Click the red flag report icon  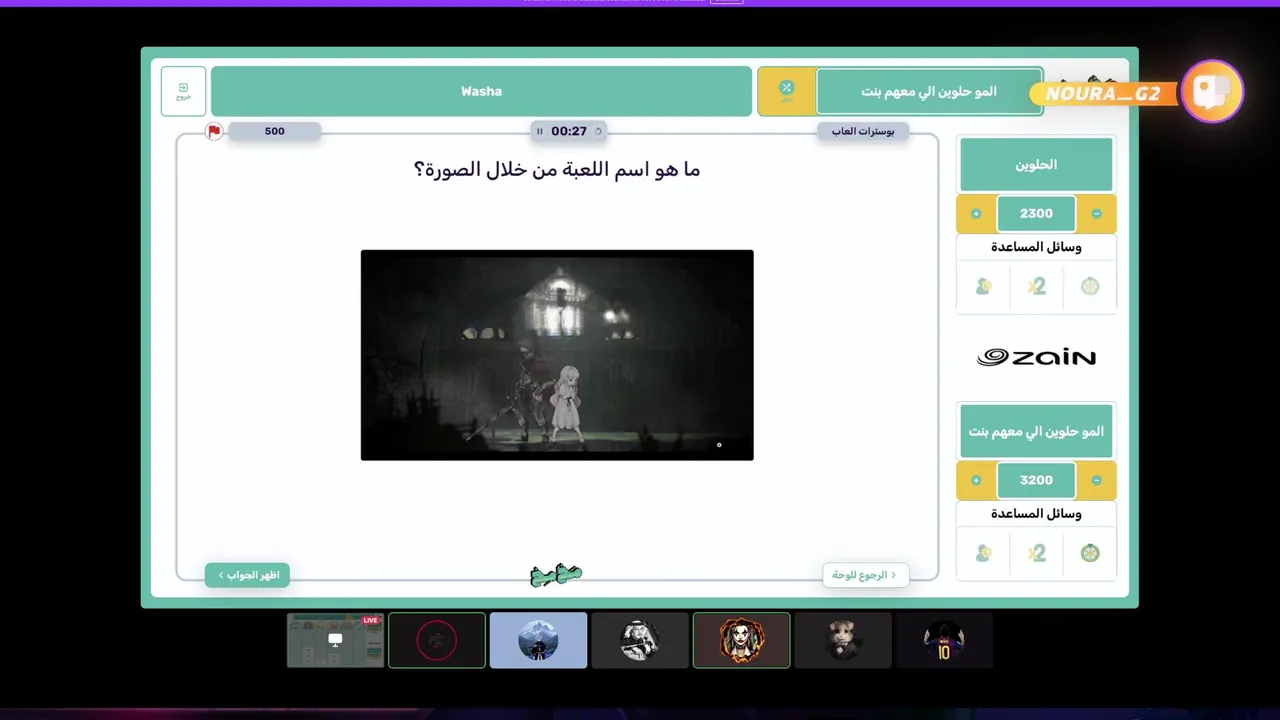coord(214,131)
